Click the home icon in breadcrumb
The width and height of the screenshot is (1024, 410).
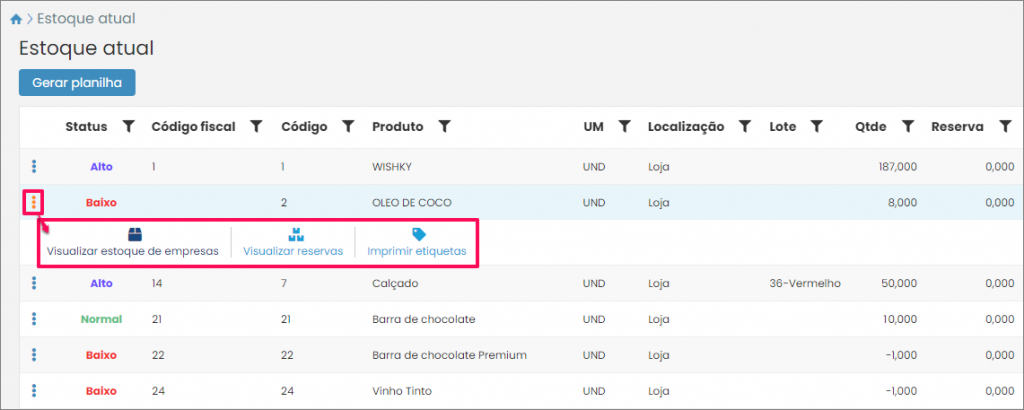16,19
